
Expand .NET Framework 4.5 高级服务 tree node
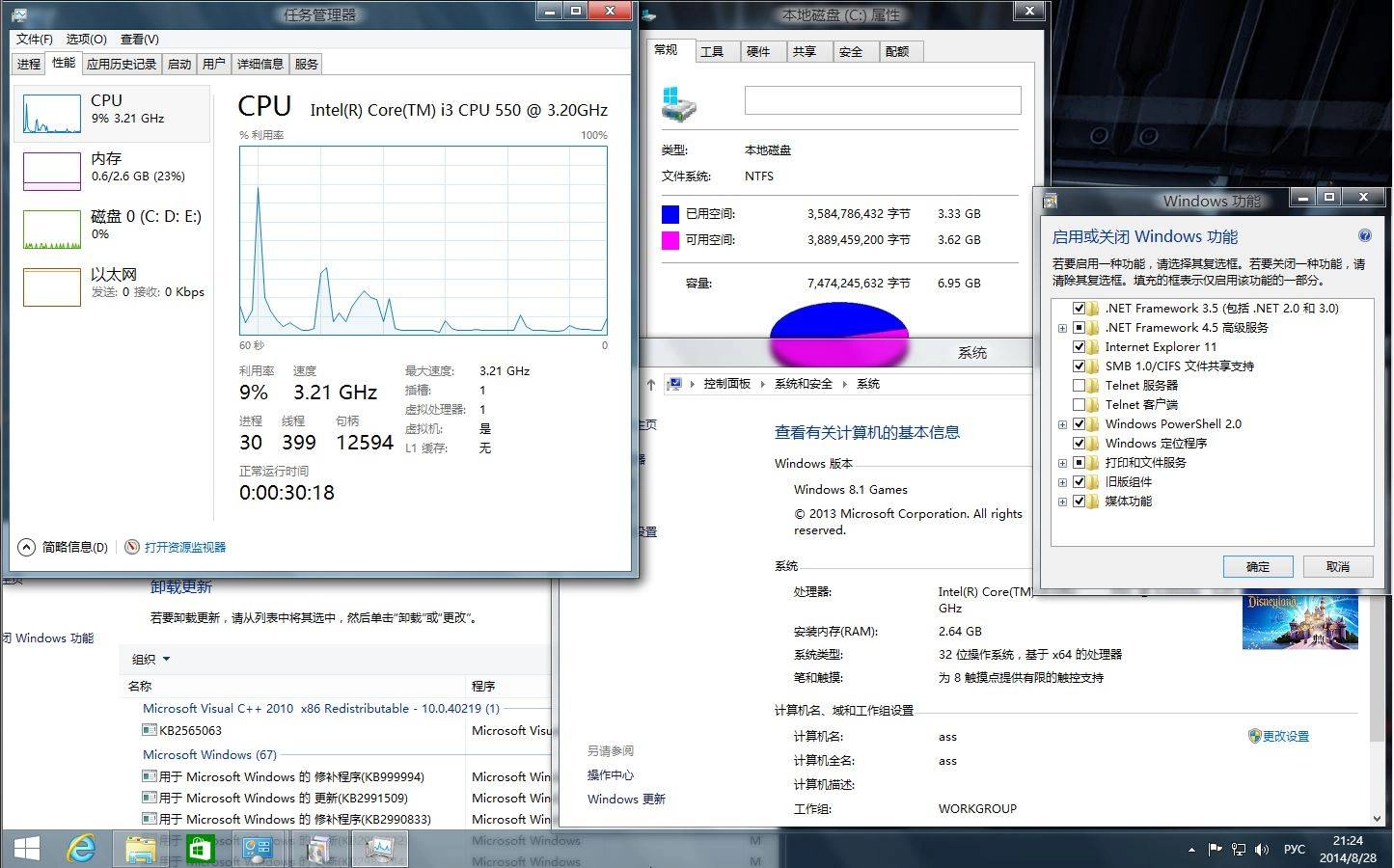point(1062,328)
